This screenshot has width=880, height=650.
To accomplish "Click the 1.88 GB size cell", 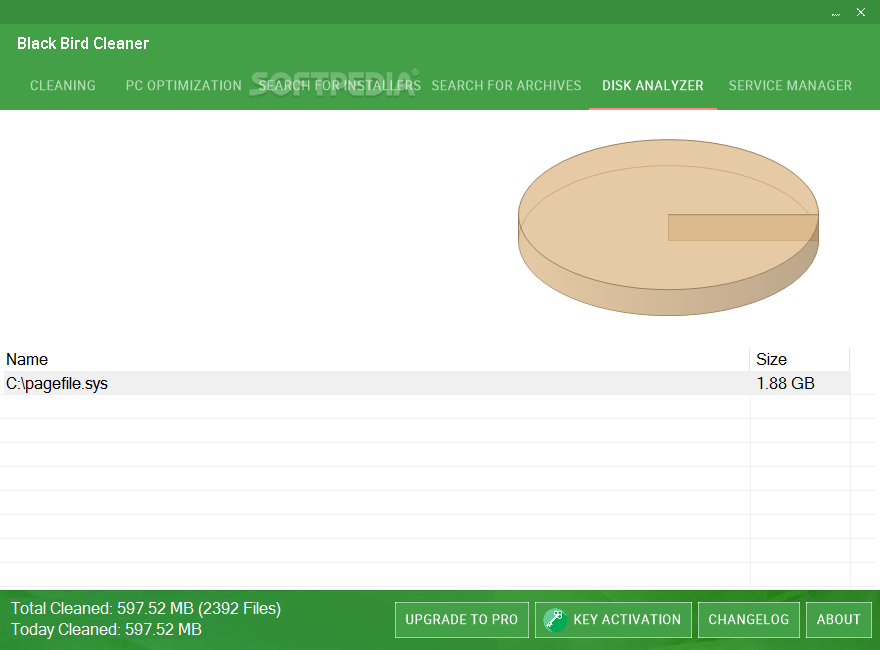I will pos(785,383).
